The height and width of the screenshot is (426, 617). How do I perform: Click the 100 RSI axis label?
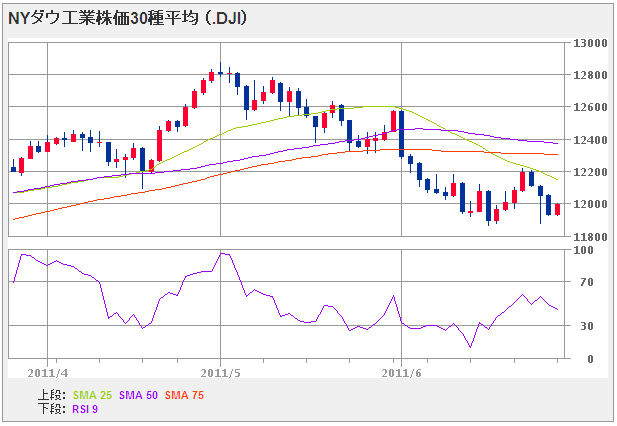click(584, 250)
